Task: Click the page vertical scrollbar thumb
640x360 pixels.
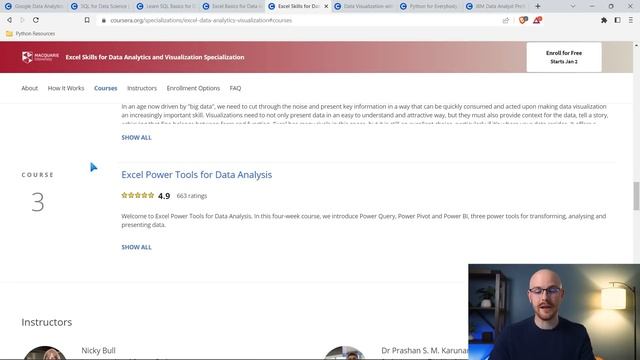Action: (636, 196)
